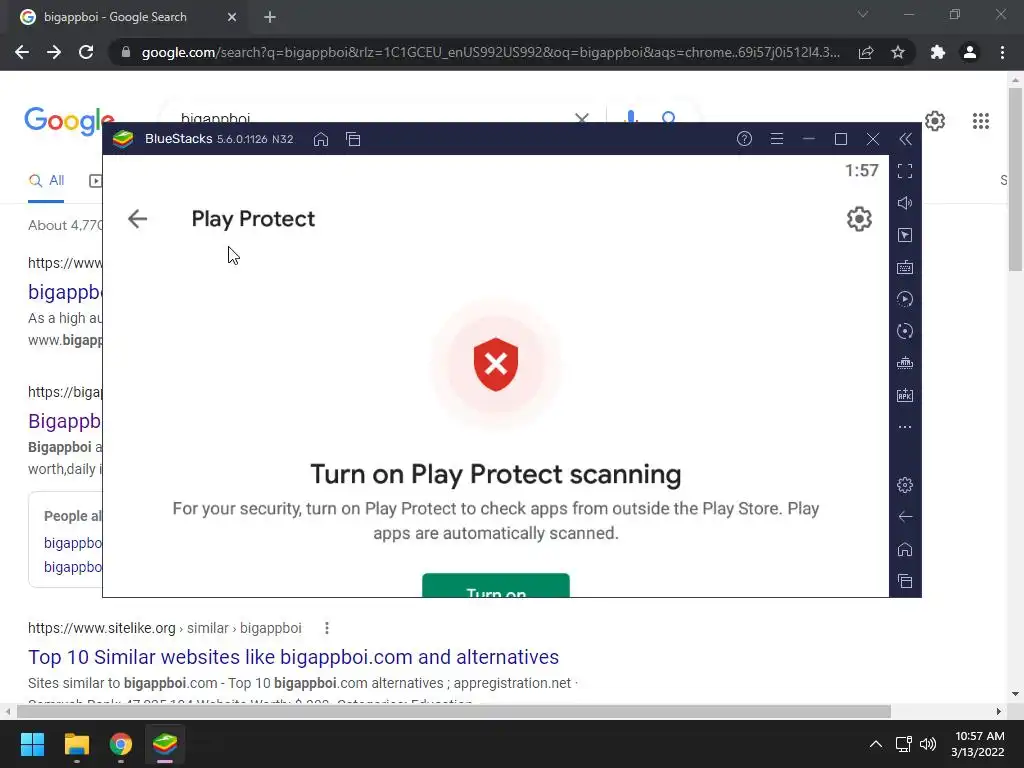Close the bigappboi Google Search tab
This screenshot has height=768, width=1024.
pyautogui.click(x=232, y=17)
